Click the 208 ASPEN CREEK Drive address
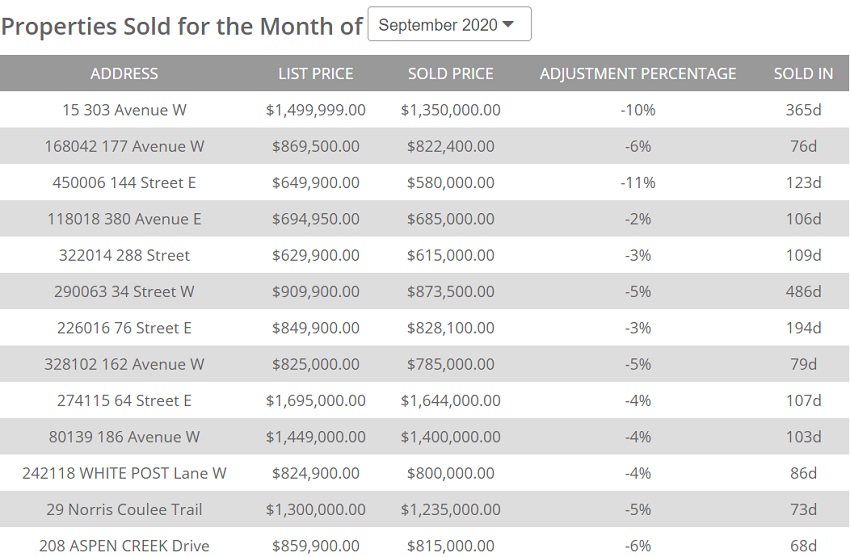This screenshot has height=557, width=850. (x=124, y=546)
